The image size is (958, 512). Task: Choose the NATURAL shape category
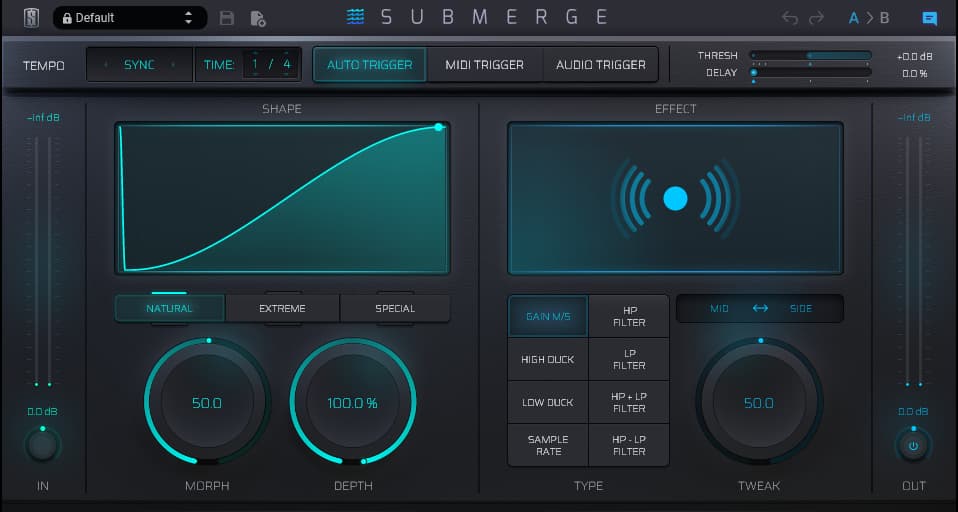coord(169,309)
